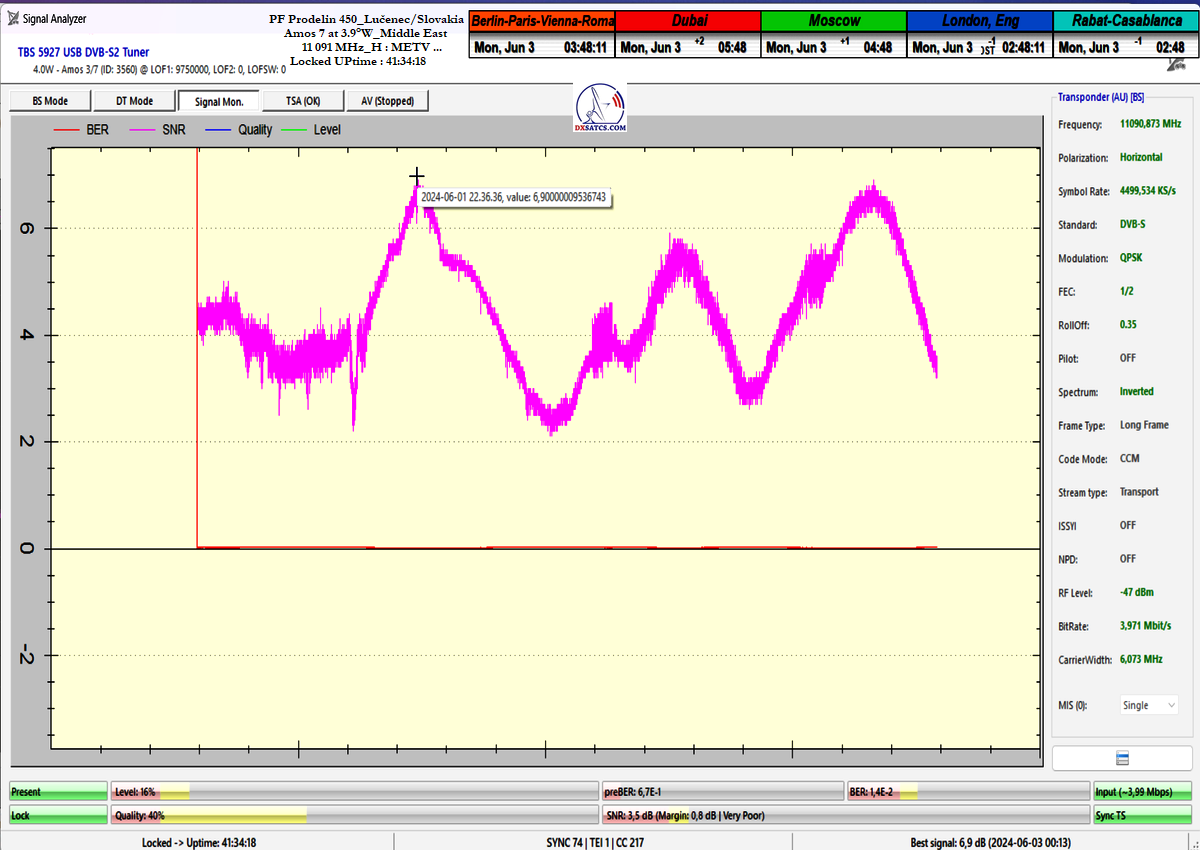The height and width of the screenshot is (850, 1200).
Task: Click the magenta SNR legend line
Action: (143, 130)
